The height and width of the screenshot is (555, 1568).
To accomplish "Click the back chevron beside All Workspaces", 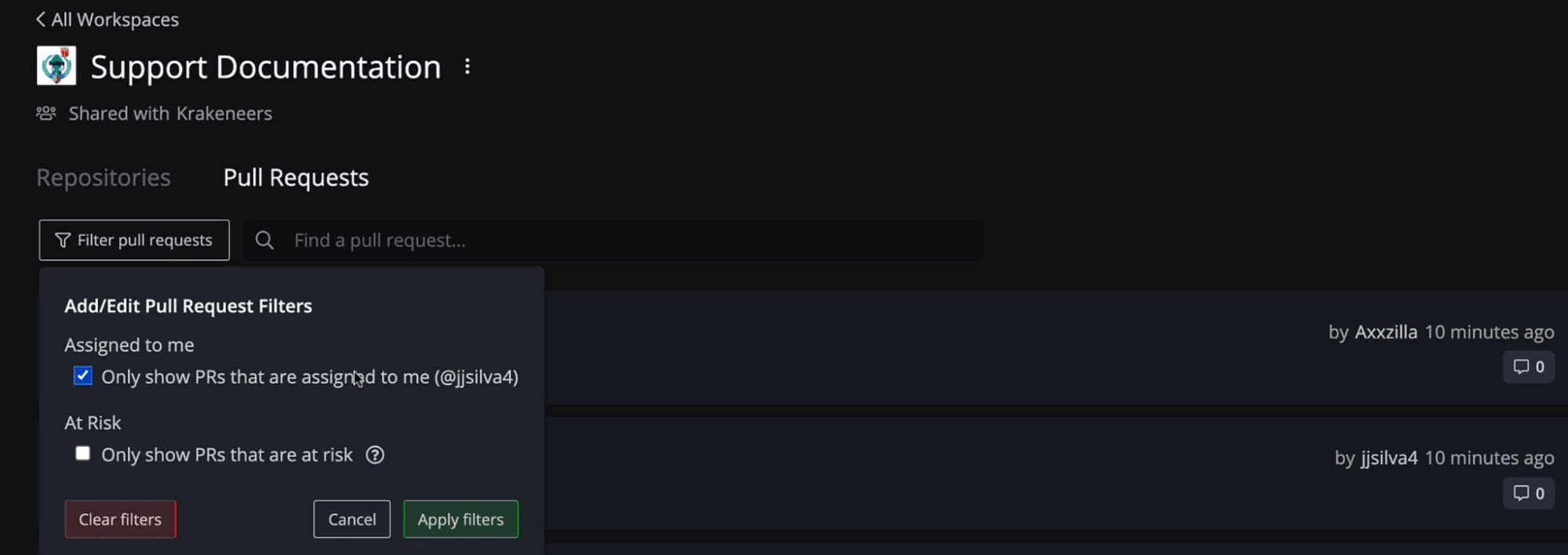I will pos(40,19).
